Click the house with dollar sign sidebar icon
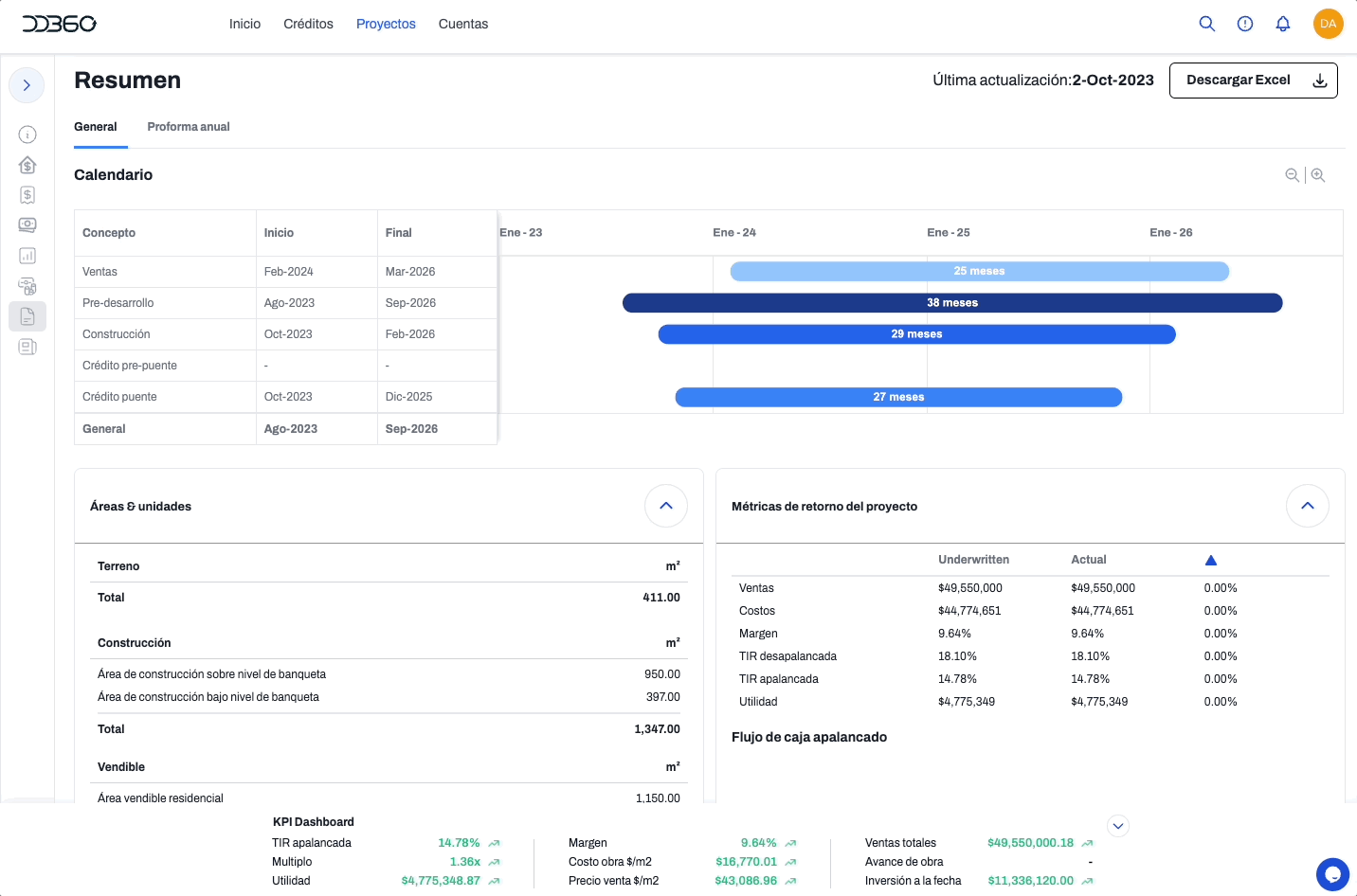Image resolution: width=1357 pixels, height=896 pixels. point(27,165)
